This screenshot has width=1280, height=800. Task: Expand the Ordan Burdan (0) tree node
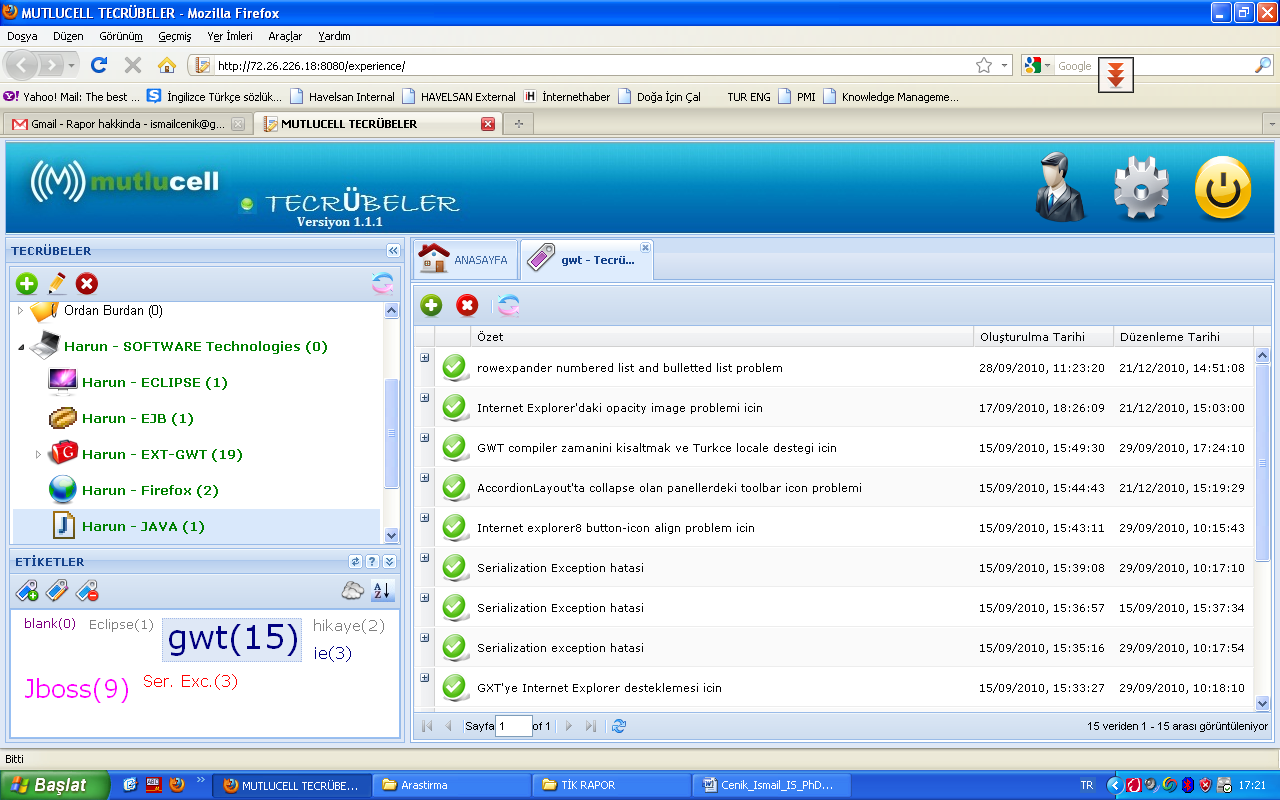20,311
